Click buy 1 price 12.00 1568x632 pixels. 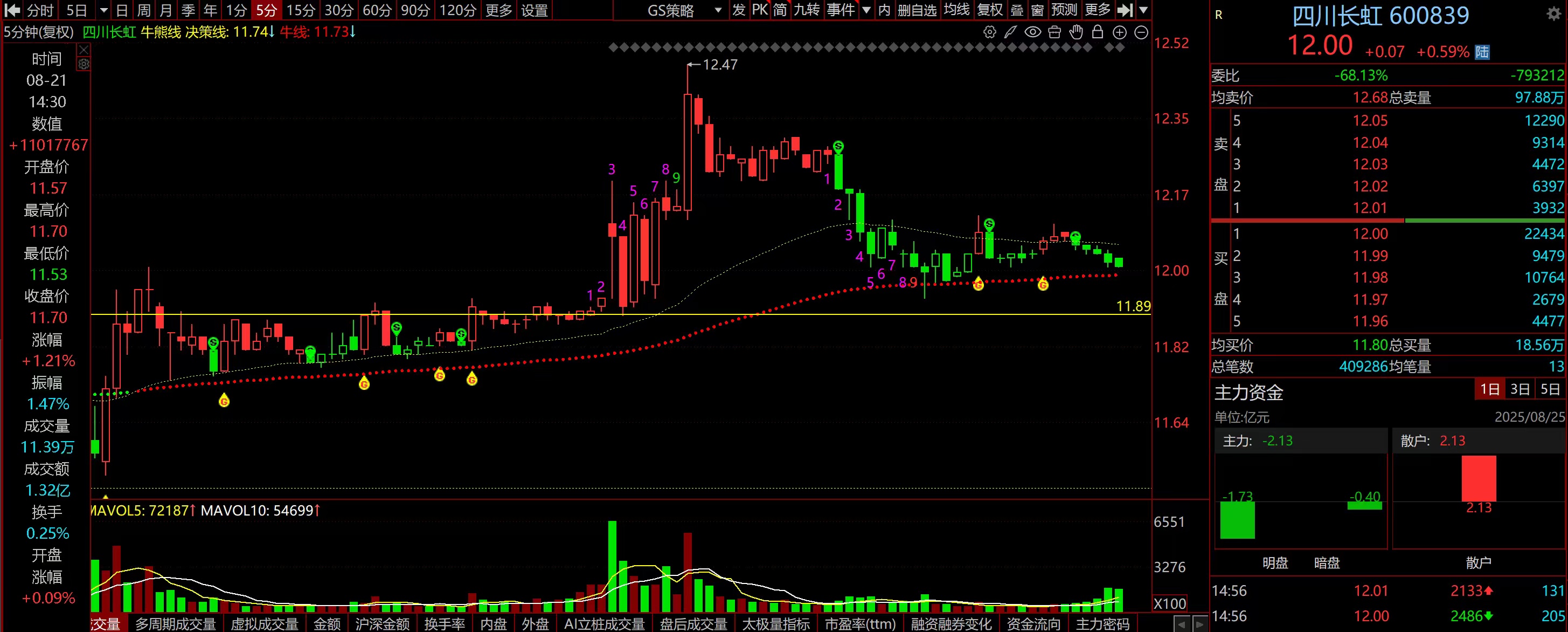(x=1370, y=233)
